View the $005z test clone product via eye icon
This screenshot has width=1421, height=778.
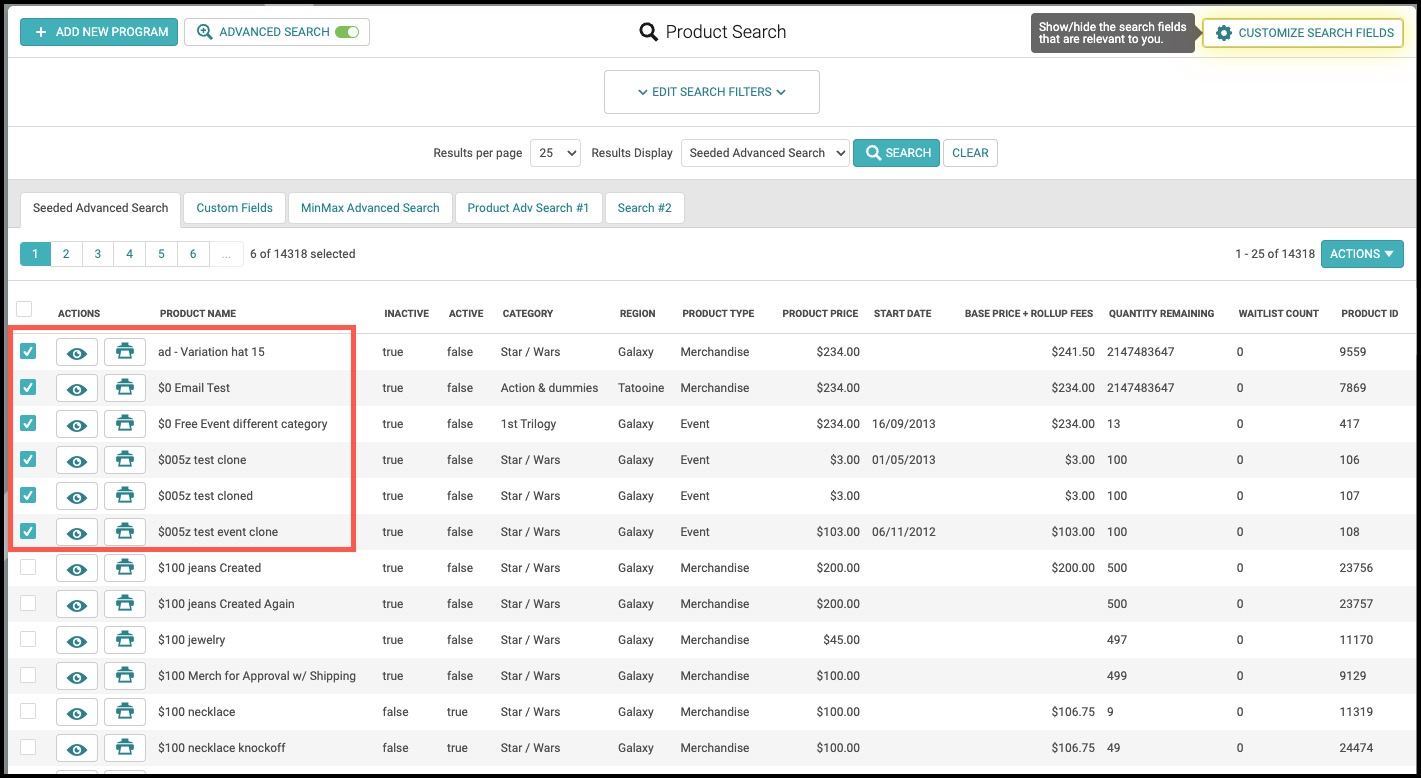click(77, 460)
